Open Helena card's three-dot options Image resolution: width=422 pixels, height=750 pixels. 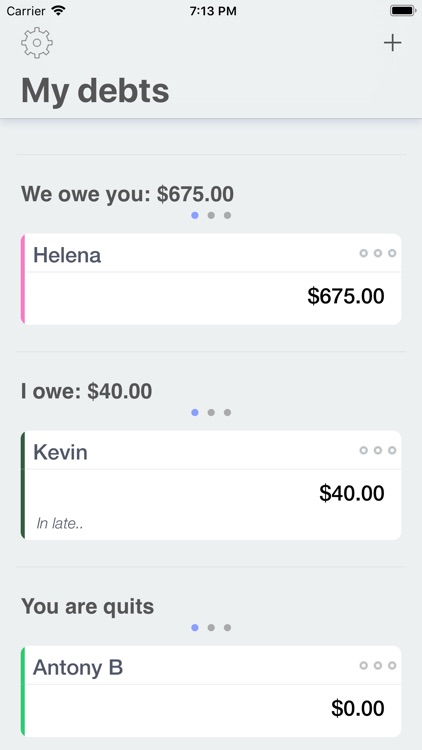378,253
